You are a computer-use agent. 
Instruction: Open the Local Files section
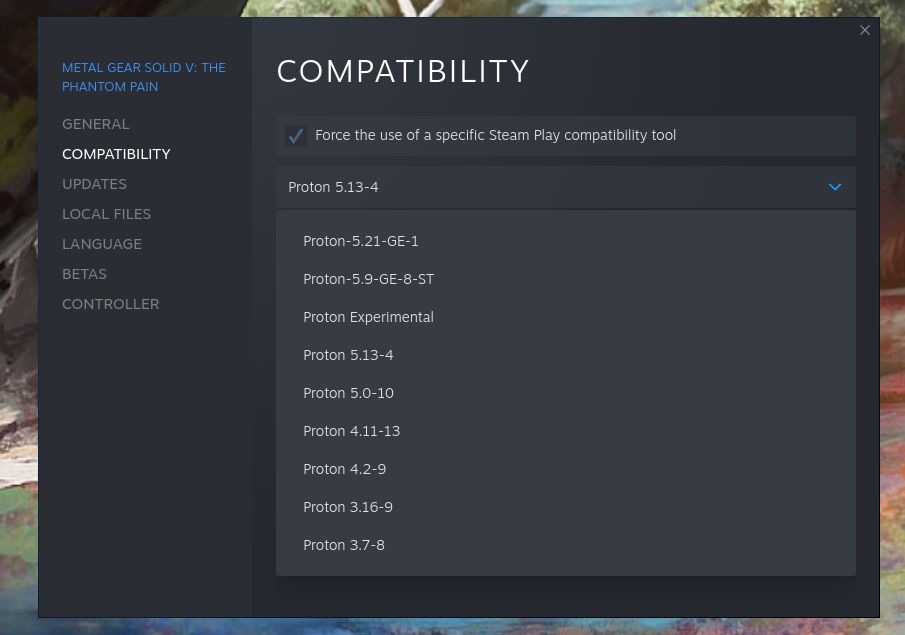click(x=106, y=214)
